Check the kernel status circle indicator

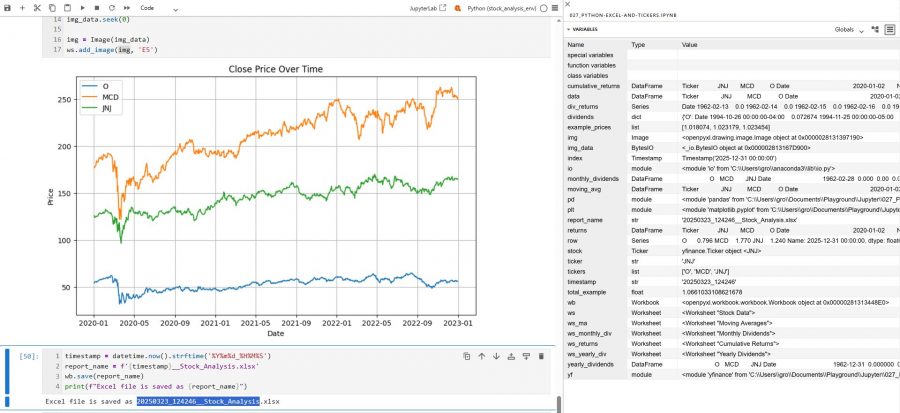(544, 9)
